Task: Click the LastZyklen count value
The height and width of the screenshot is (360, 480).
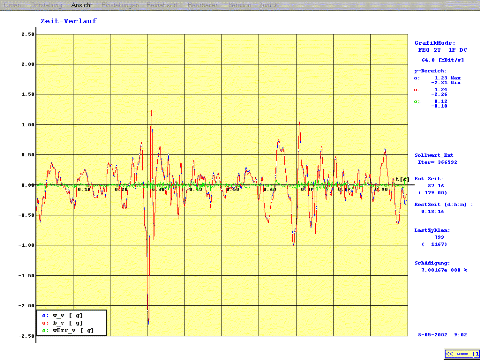Action: [439, 237]
